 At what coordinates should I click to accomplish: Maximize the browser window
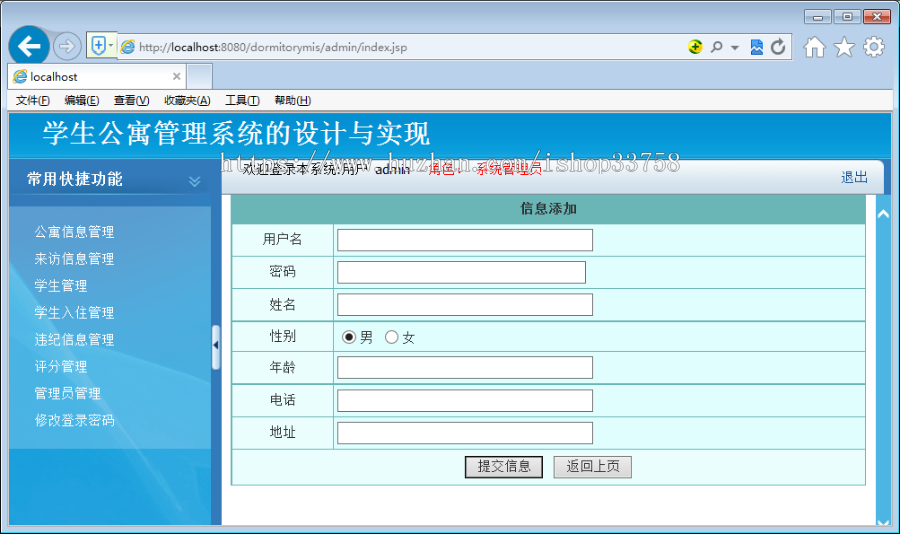pos(847,17)
